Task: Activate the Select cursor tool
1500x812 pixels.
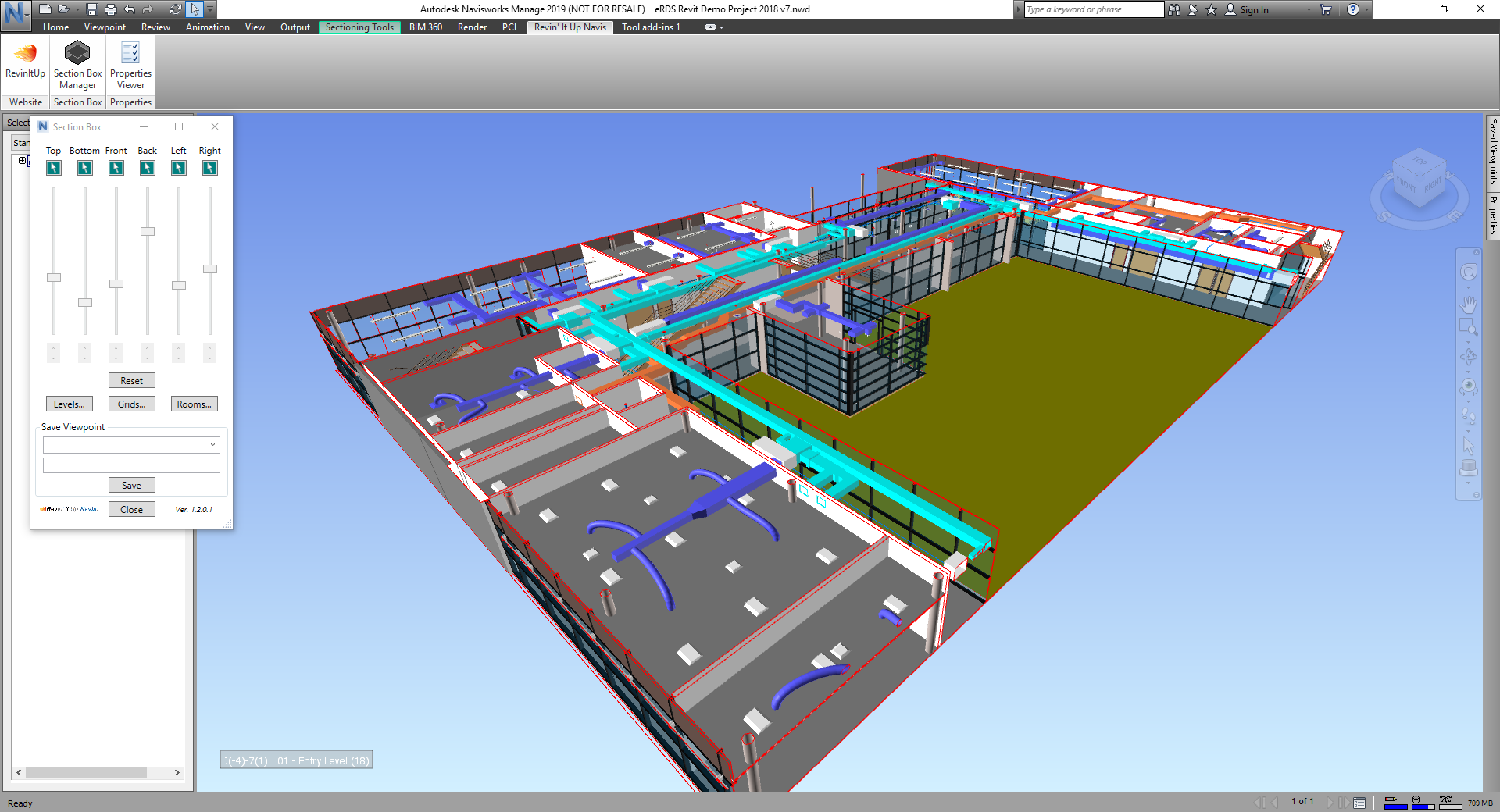Action: point(195,9)
